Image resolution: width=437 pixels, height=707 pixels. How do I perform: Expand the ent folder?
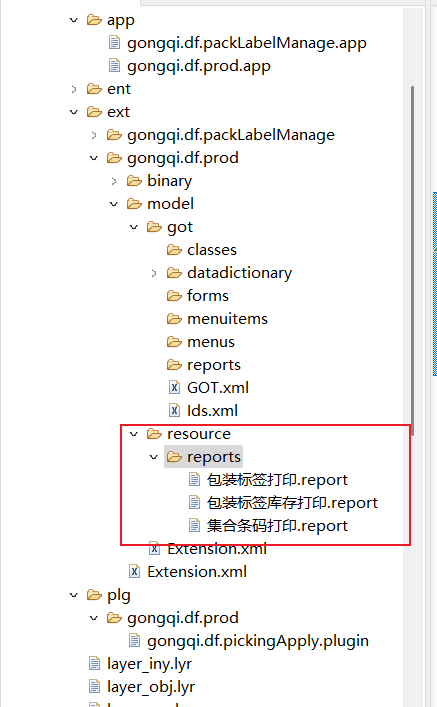tap(74, 89)
